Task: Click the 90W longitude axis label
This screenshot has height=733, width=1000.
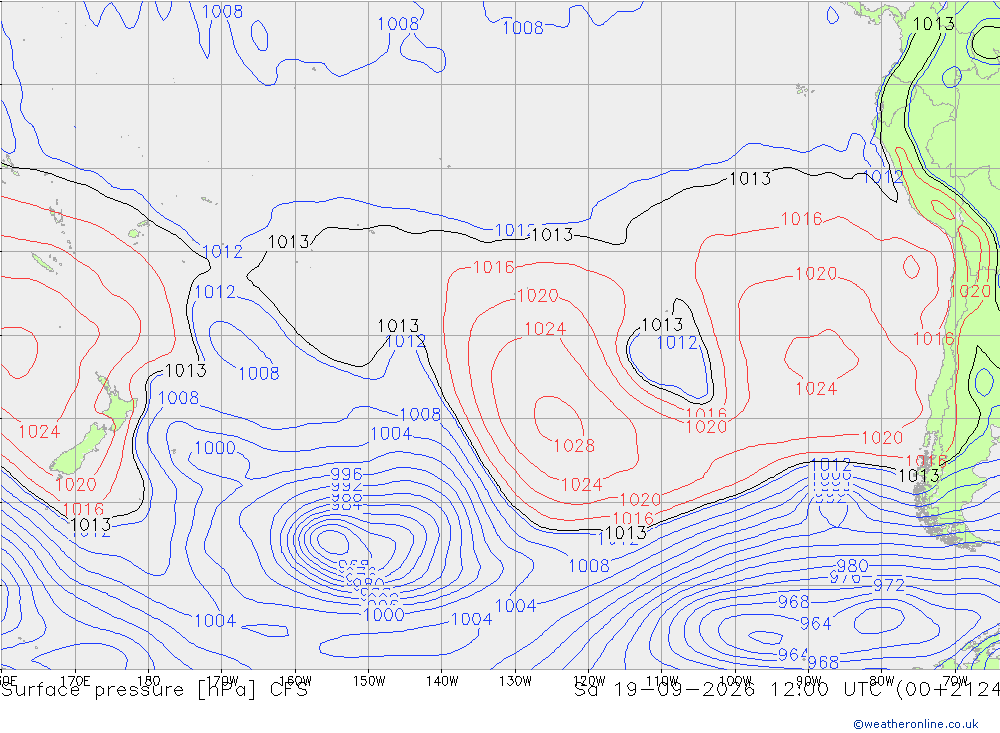Action: point(809,681)
